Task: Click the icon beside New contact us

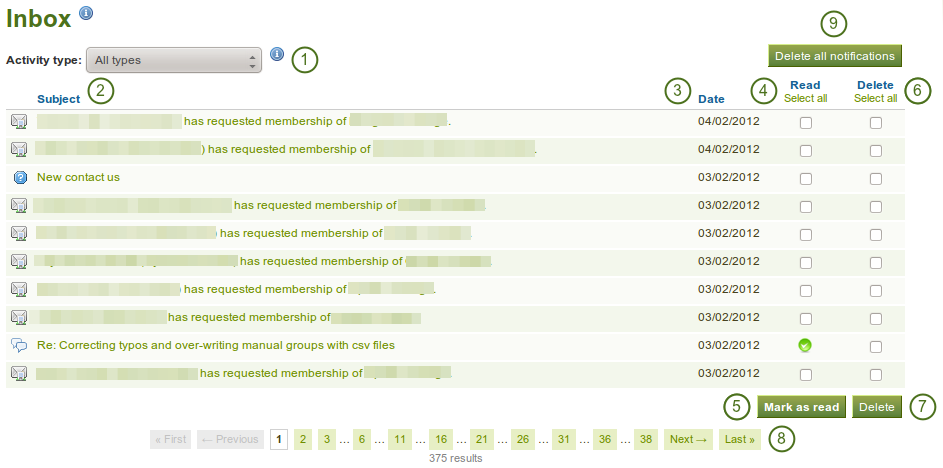Action: [19, 178]
